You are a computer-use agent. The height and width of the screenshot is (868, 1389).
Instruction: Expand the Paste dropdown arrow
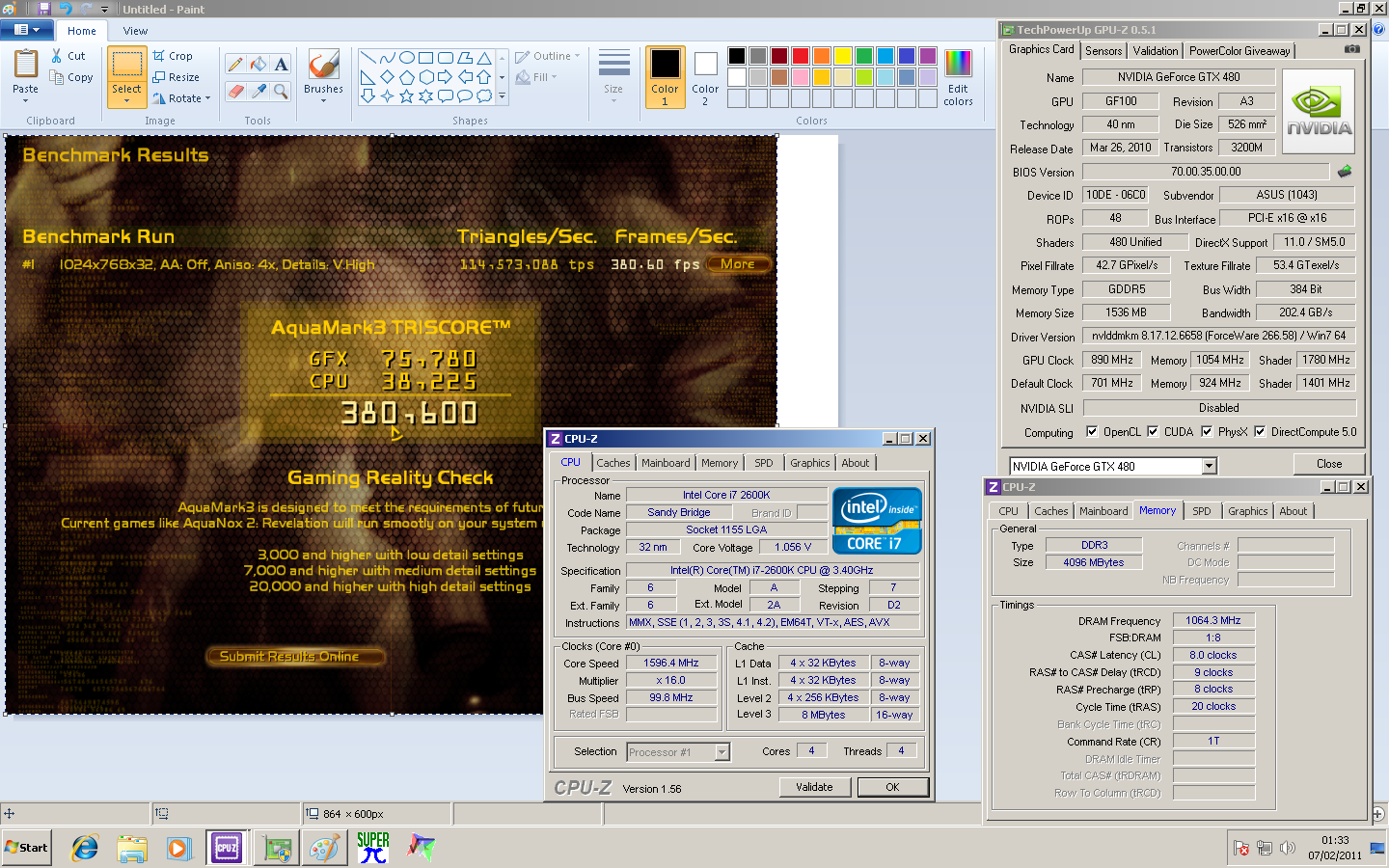click(x=26, y=100)
